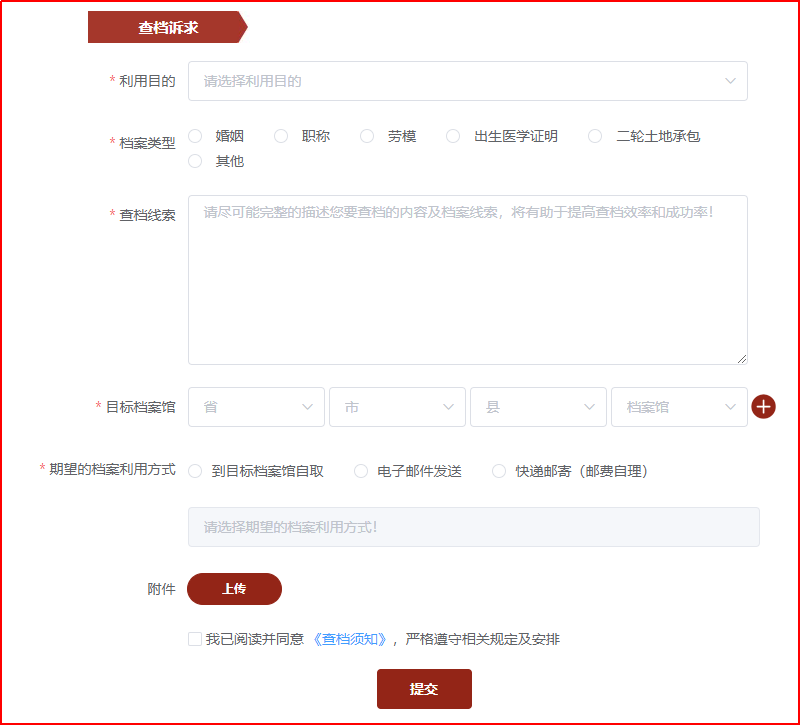Select 快递邮寄 delivery option
800x725 pixels.
click(x=499, y=471)
